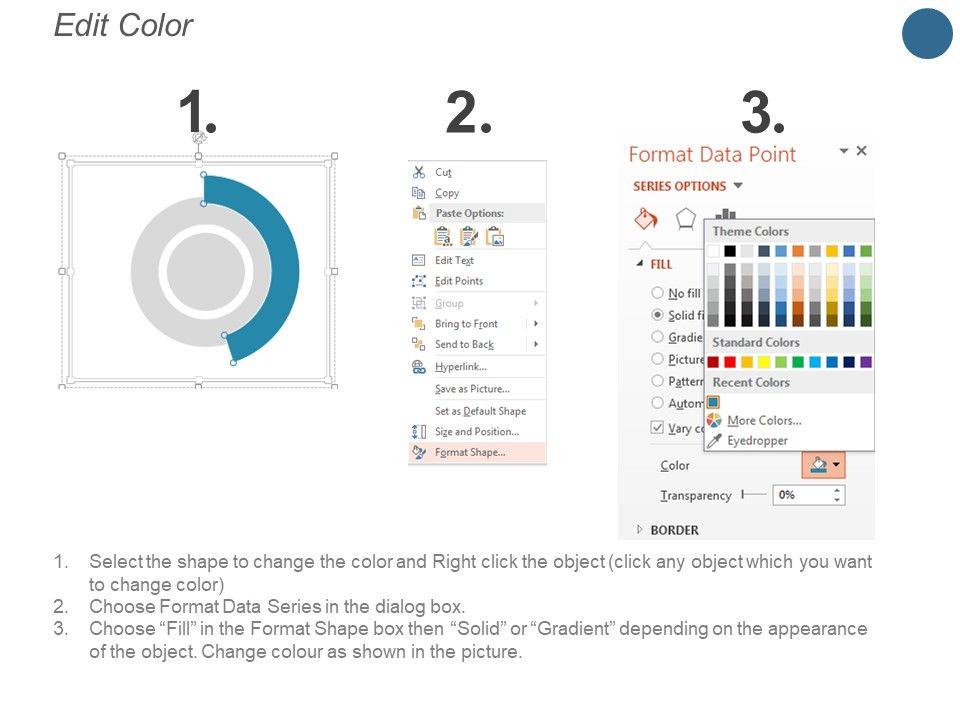Viewport: 960px width, 720px height.
Task: Select the Solid fill radio button
Action: (x=657, y=315)
